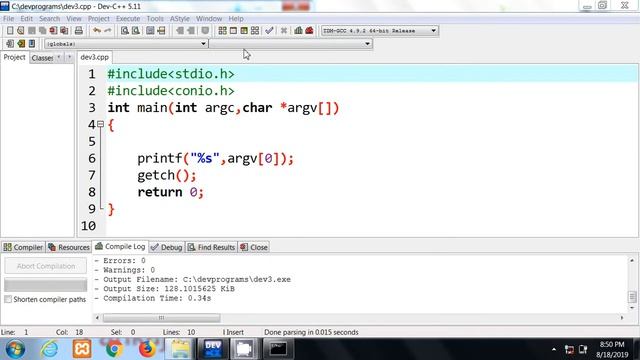Open the View menu

point(74,19)
